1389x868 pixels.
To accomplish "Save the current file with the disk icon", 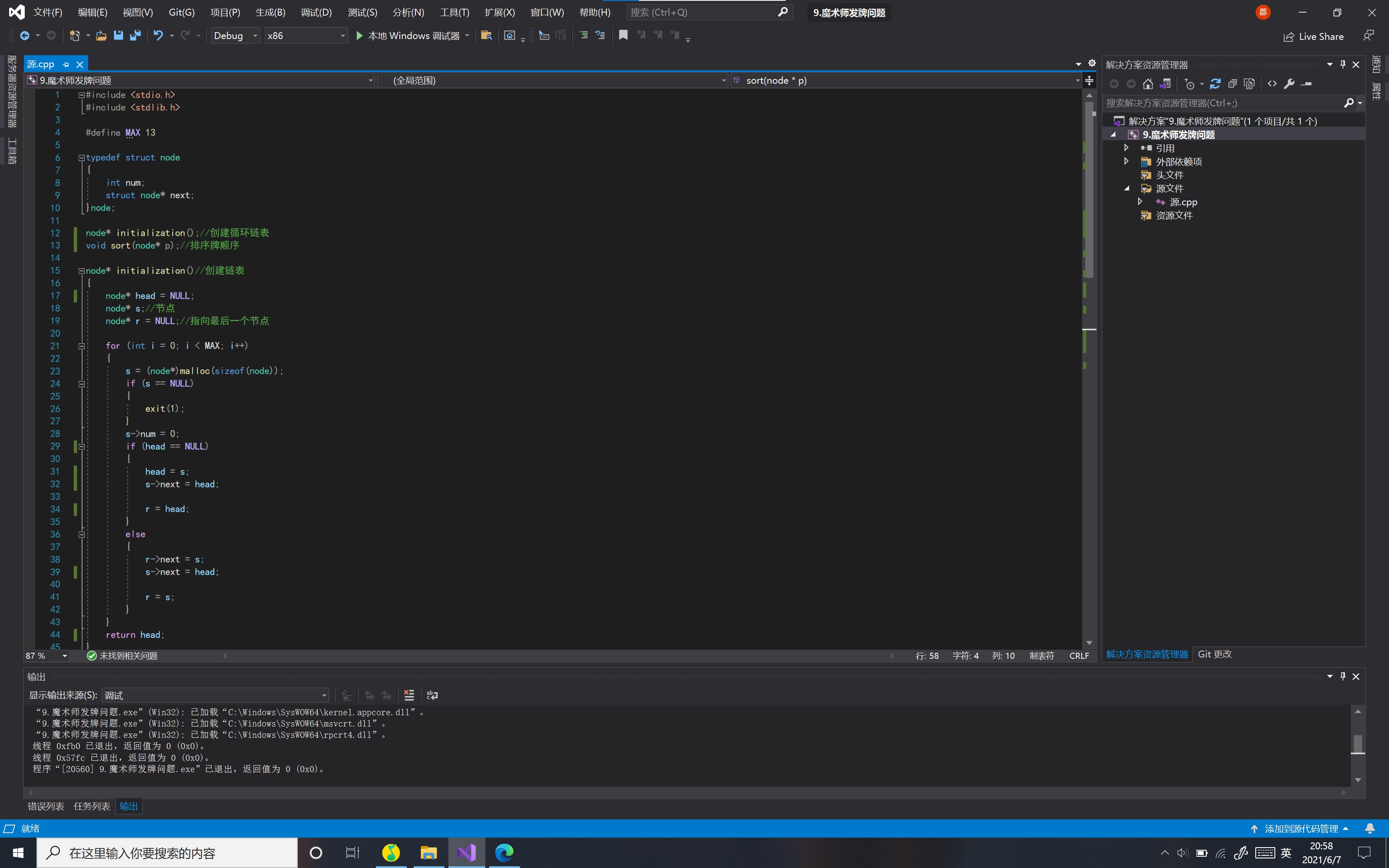I will 118,36.
